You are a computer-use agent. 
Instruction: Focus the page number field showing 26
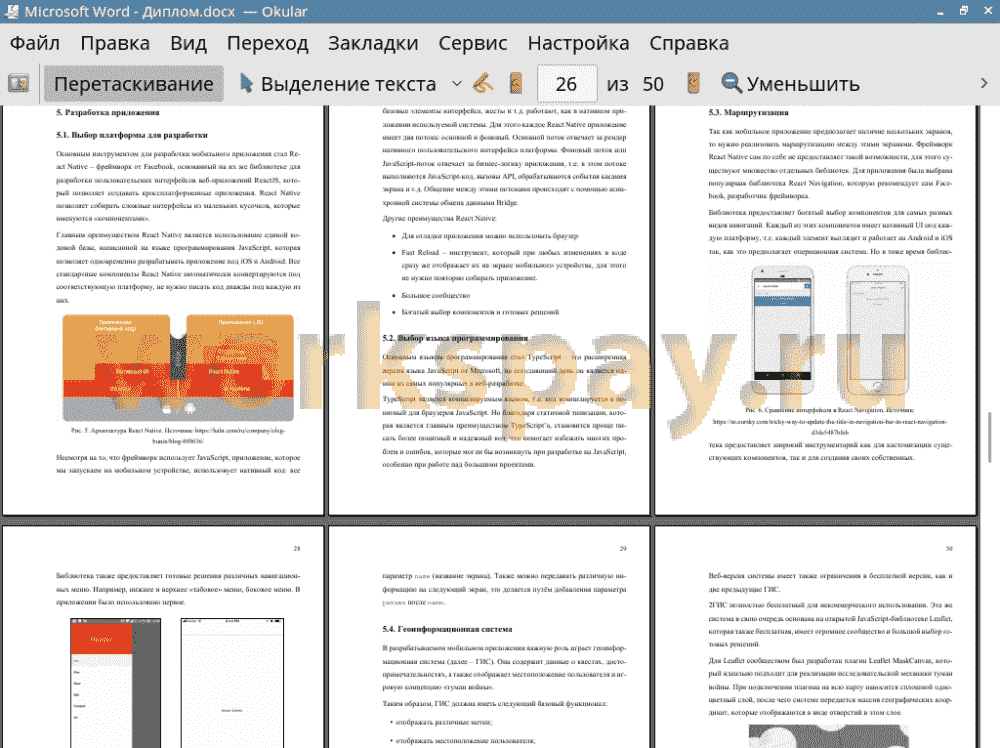[567, 84]
